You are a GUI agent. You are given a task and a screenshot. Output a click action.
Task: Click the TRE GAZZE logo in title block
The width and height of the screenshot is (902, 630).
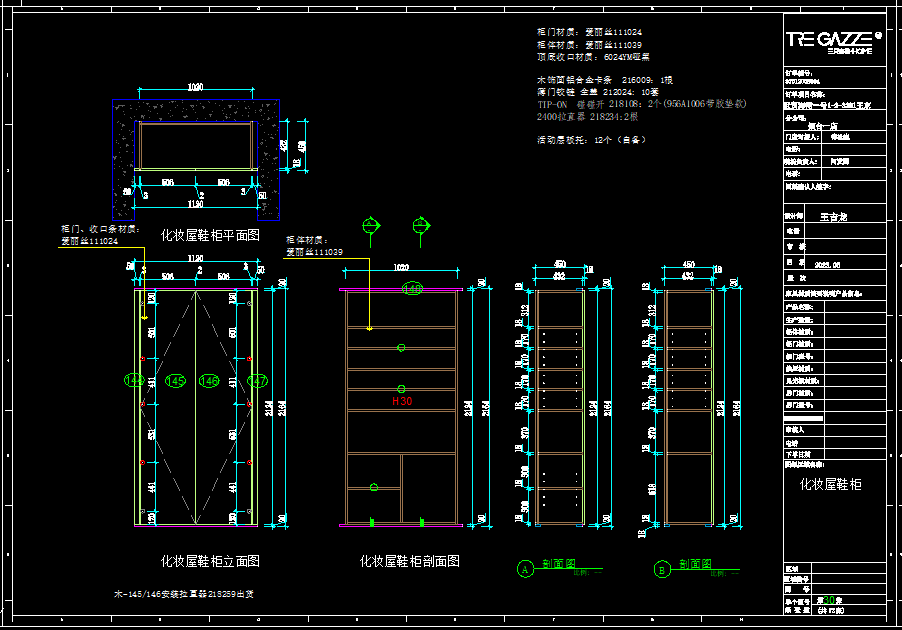pos(834,41)
